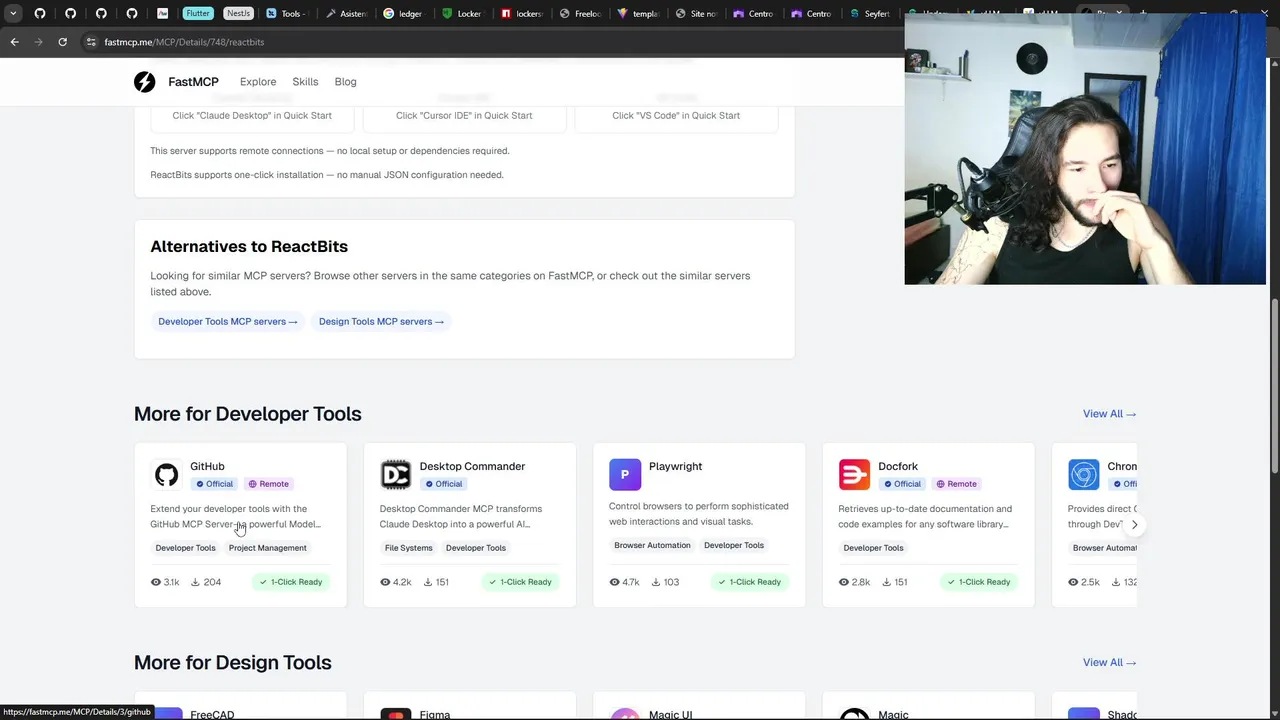The width and height of the screenshot is (1280, 720).
Task: Click the FastMCP brand name text
Action: 193,82
